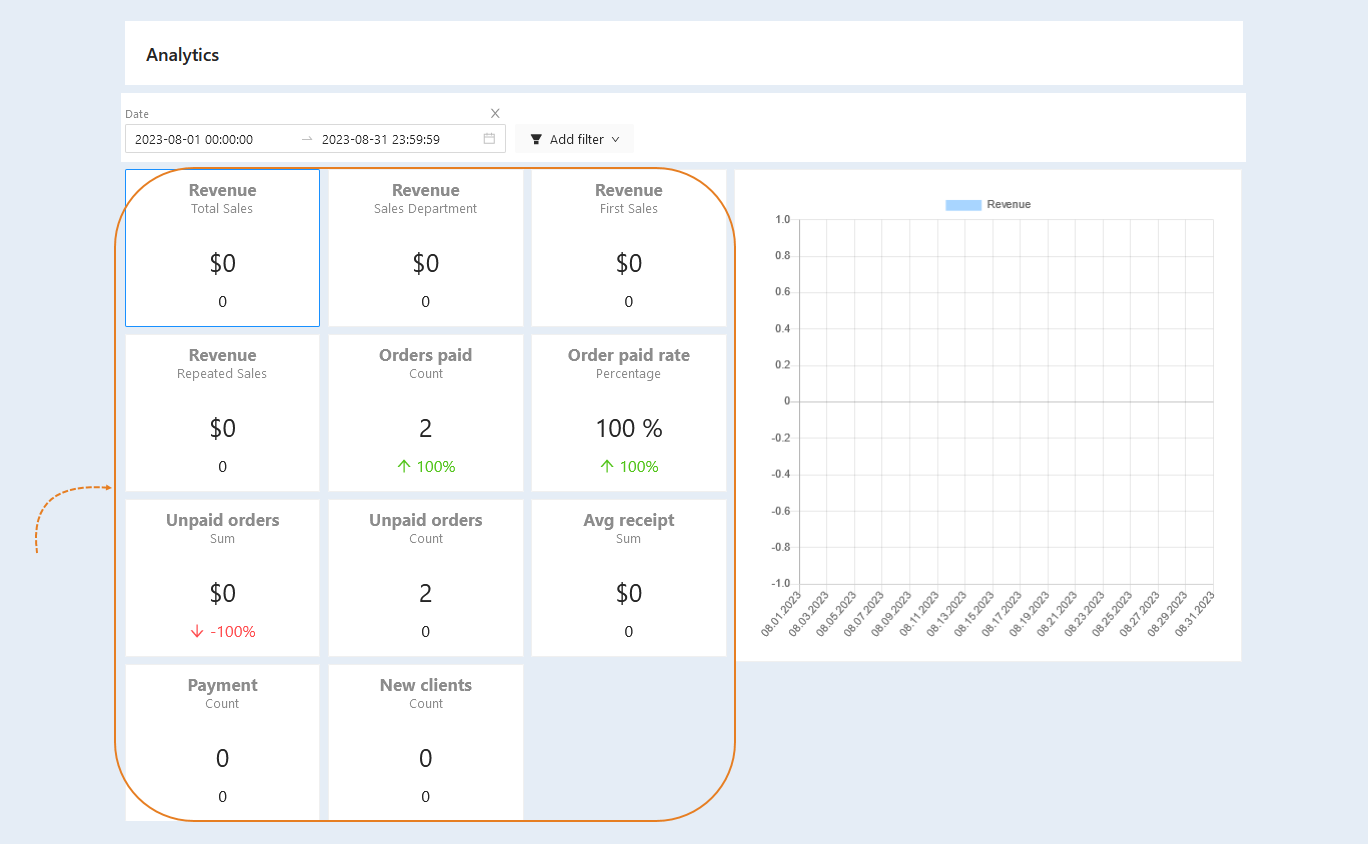Open the New clients Count card
1368x844 pixels.
(x=426, y=743)
